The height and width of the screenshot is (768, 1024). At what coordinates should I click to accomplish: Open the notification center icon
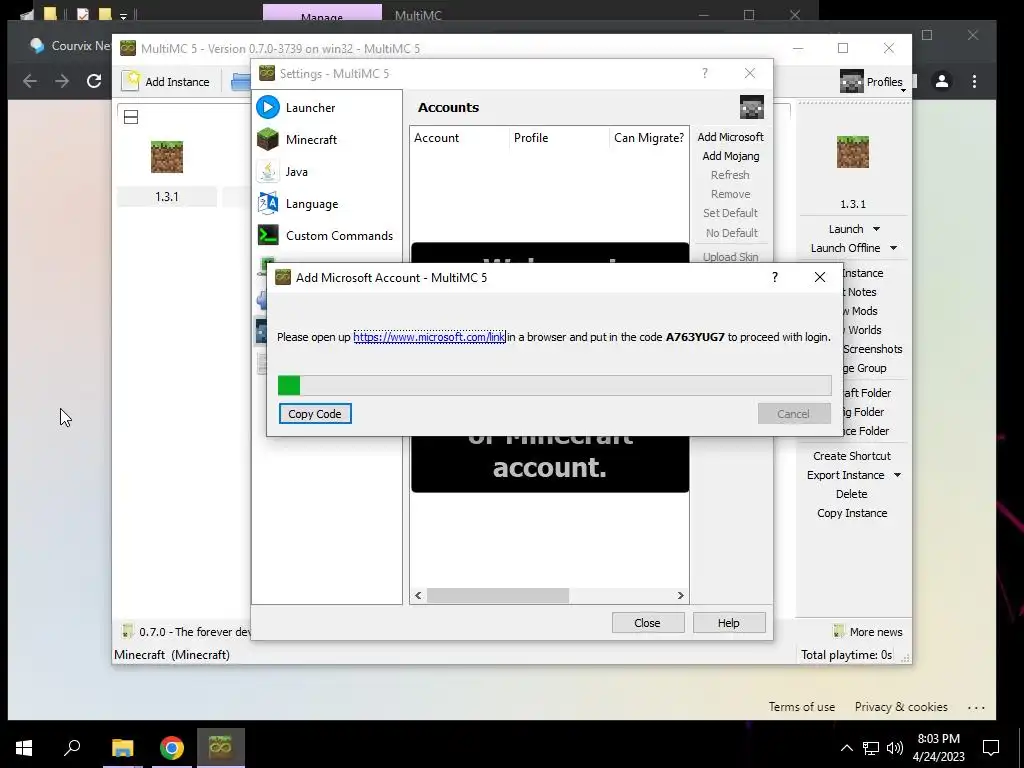point(991,748)
